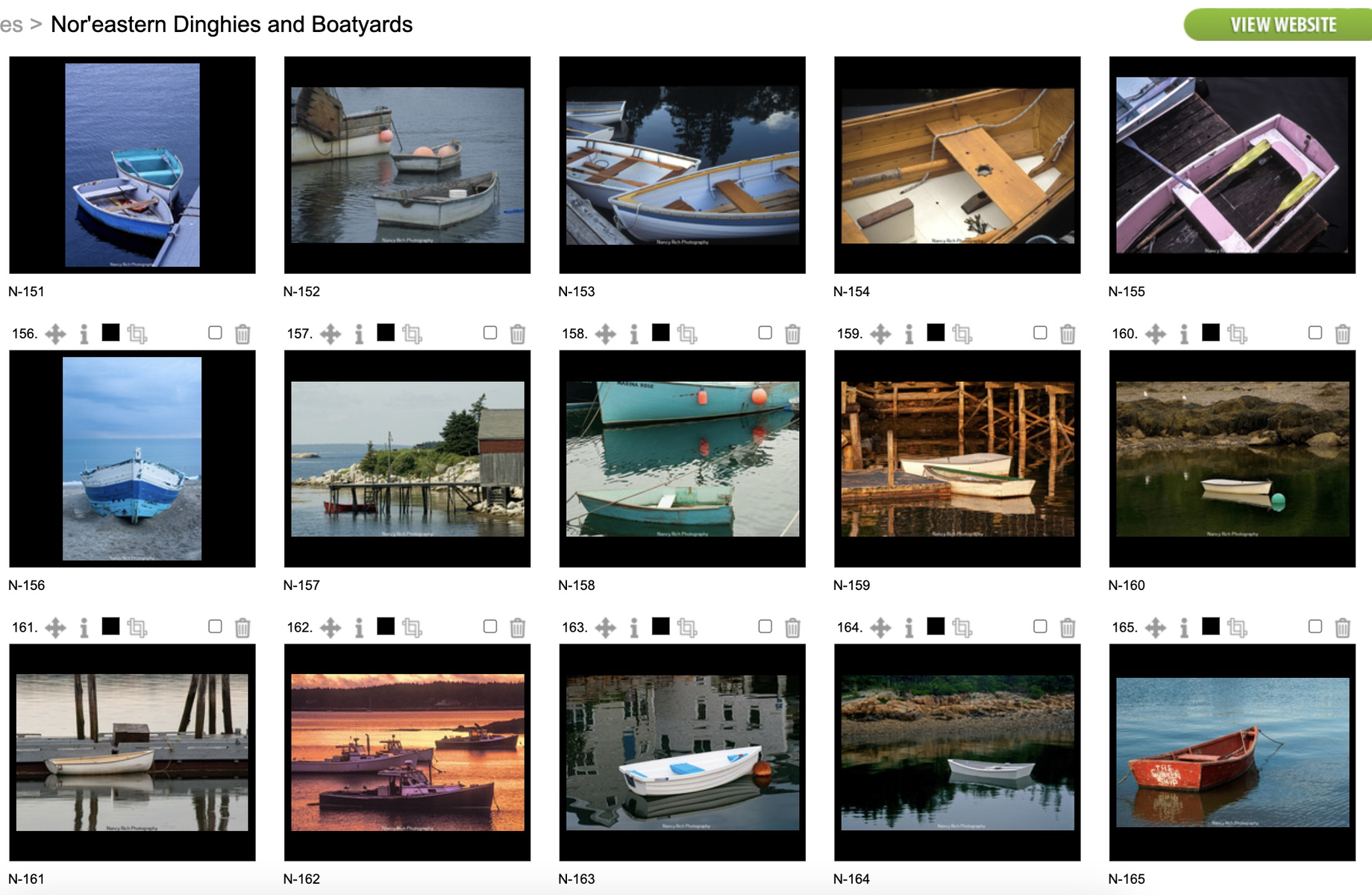Click crop icon for image 160
This screenshot has height=895, width=1372.
coord(1236,333)
